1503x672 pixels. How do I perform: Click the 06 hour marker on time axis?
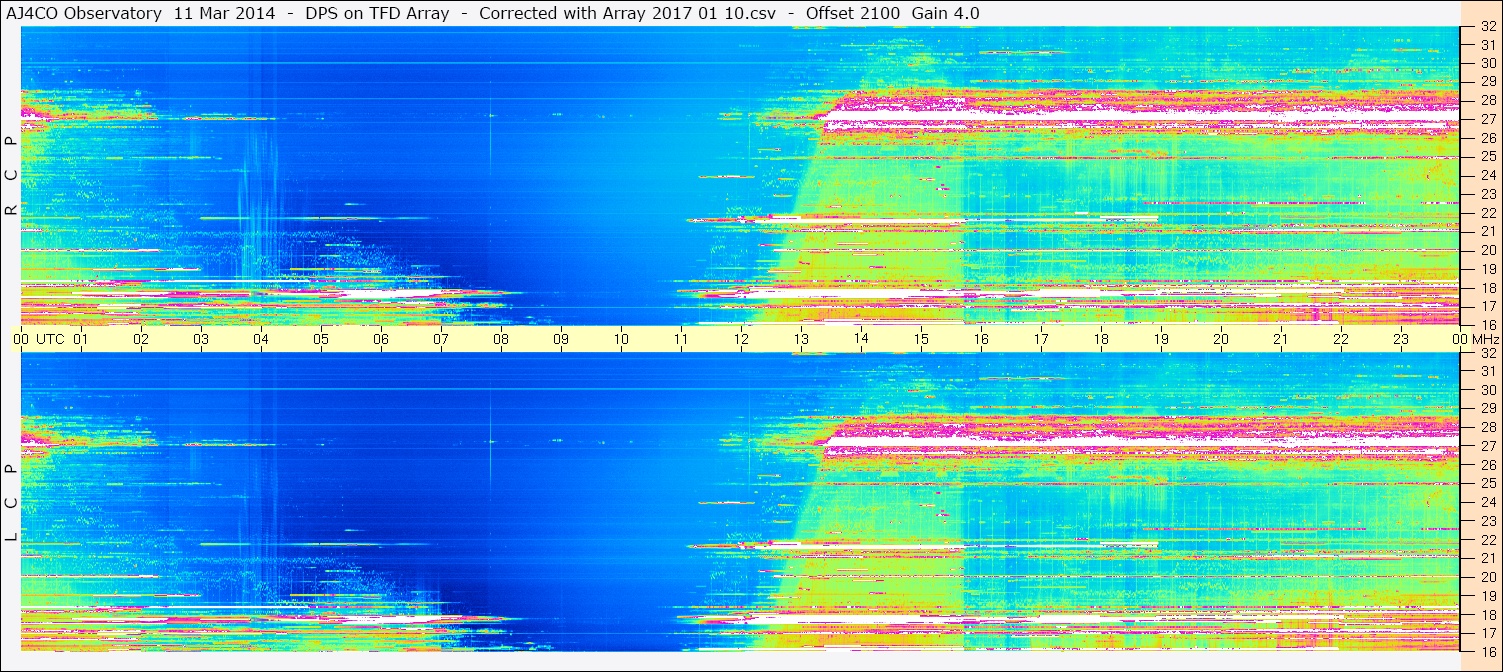pyautogui.click(x=381, y=339)
